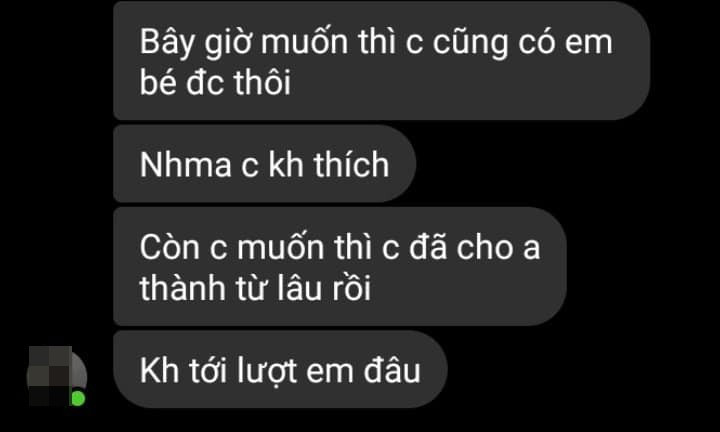The height and width of the screenshot is (432, 720).
Task: Click the word "cũng" in the first message
Action: click(x=470, y=44)
